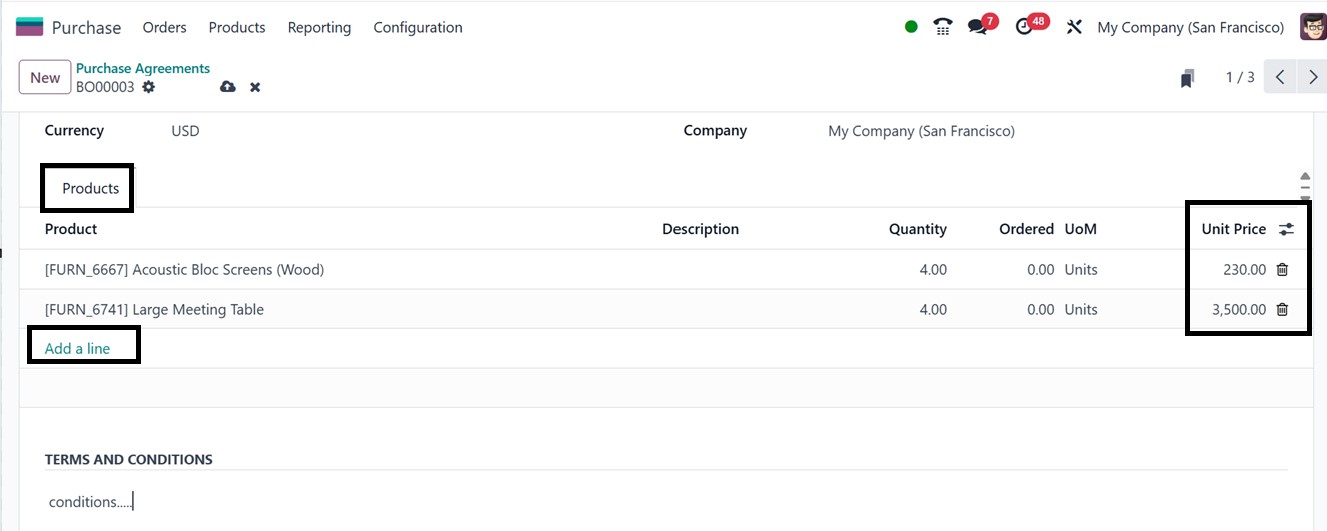Open the column settings adjust icon
The height and width of the screenshot is (531, 1327).
[1286, 229]
